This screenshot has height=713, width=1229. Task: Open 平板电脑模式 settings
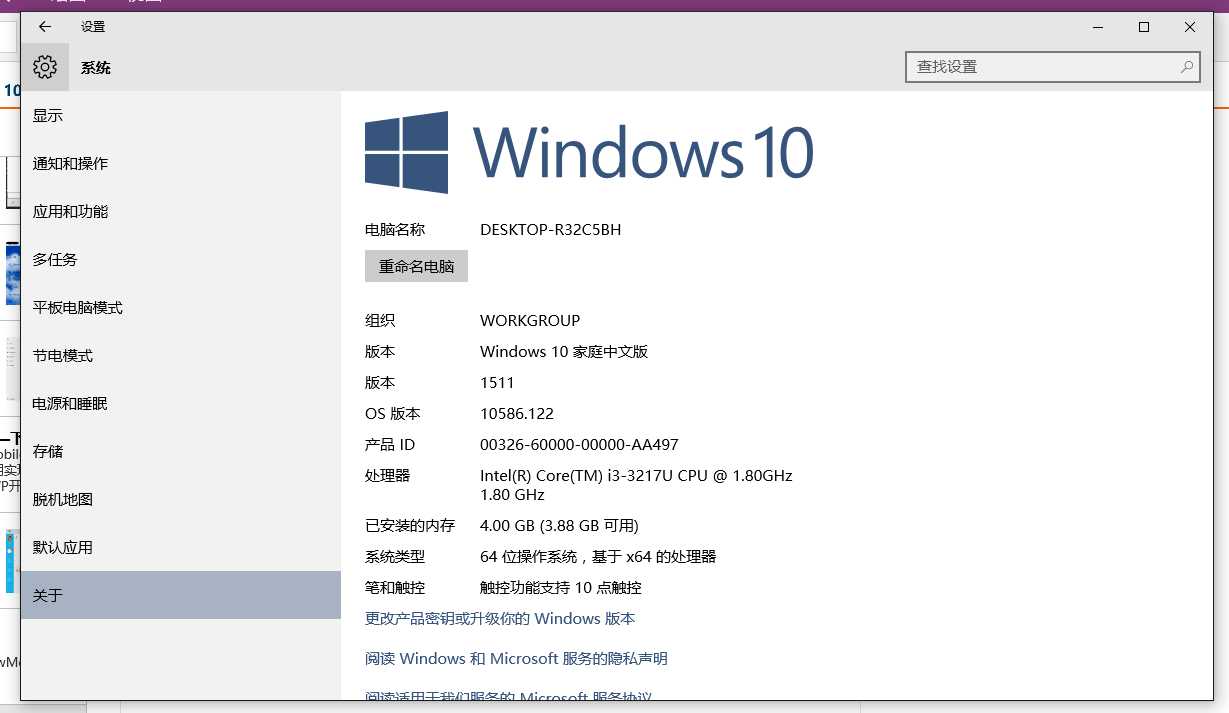click(x=181, y=308)
